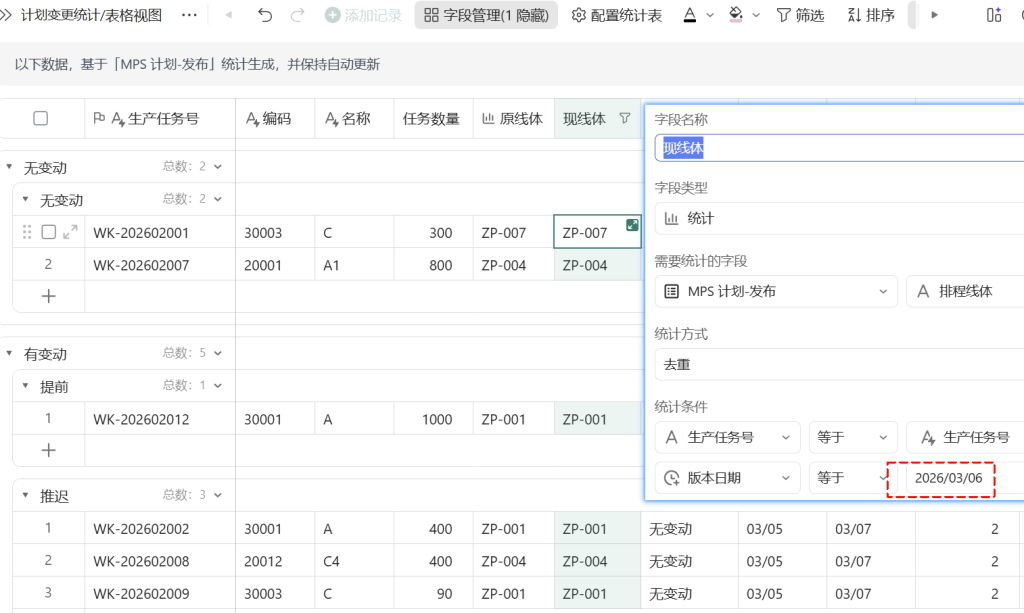Click filter icon in 现线体 header
This screenshot has width=1024, height=613.
point(625,118)
